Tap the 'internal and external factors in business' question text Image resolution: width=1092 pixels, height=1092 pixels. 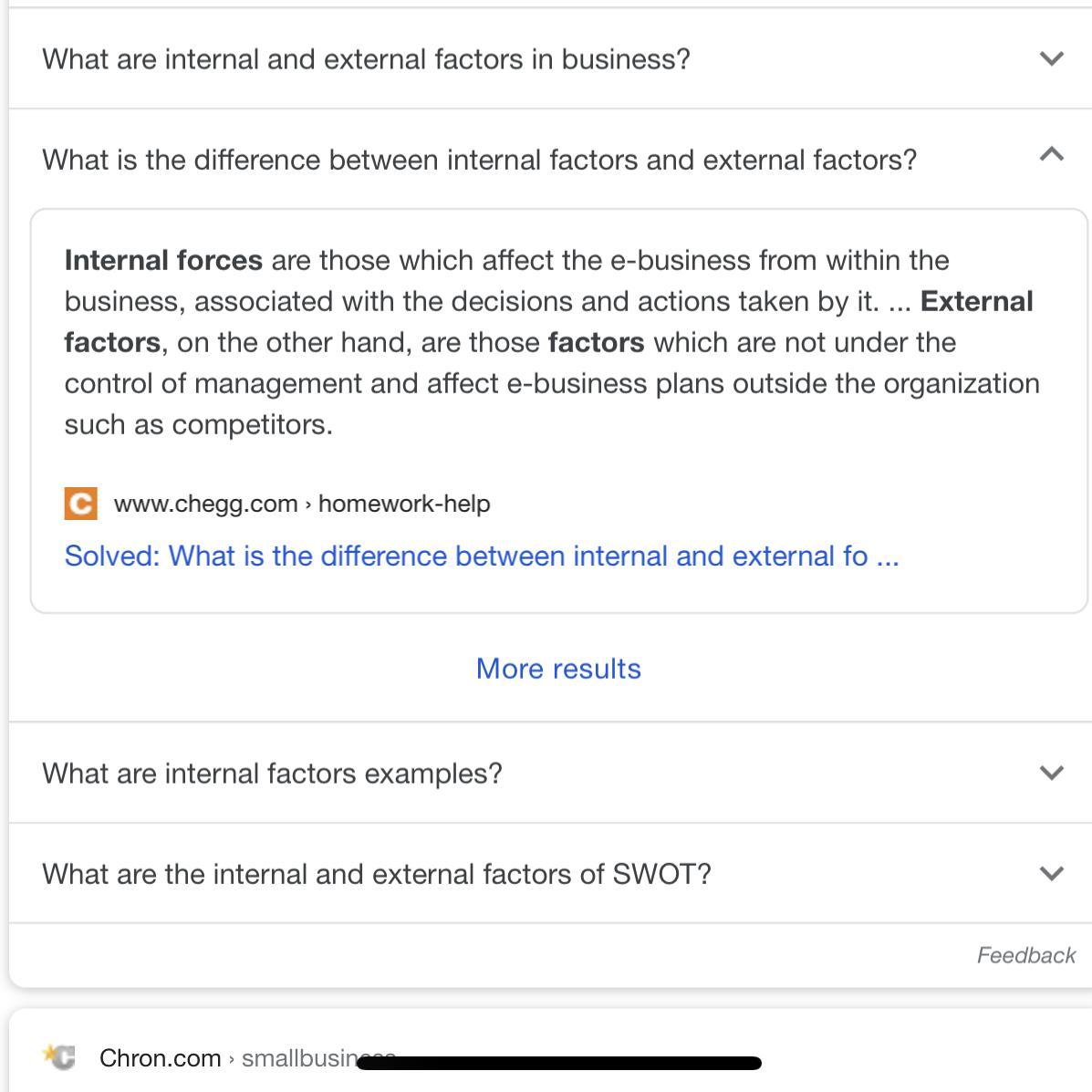point(366,59)
